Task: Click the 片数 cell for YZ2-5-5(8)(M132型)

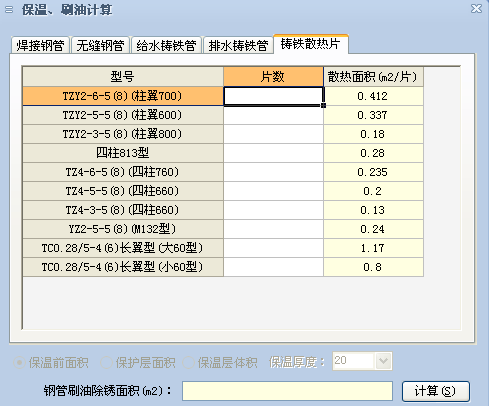Action: click(273, 229)
